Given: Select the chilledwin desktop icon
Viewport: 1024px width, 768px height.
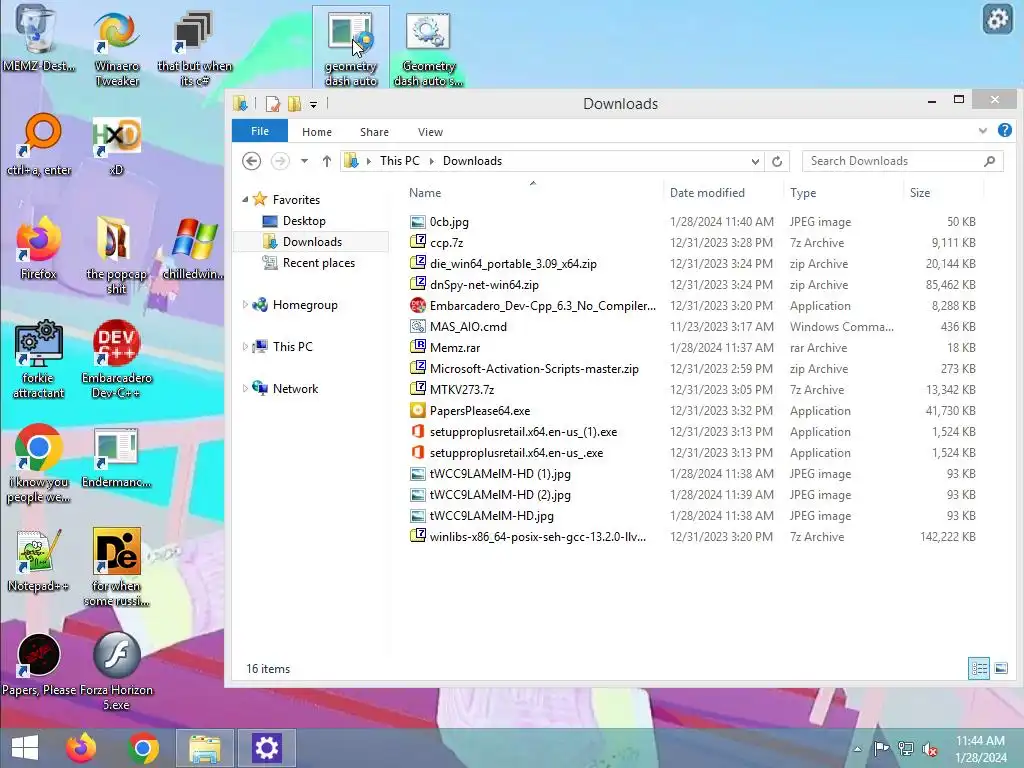Looking at the screenshot, I should [194, 248].
